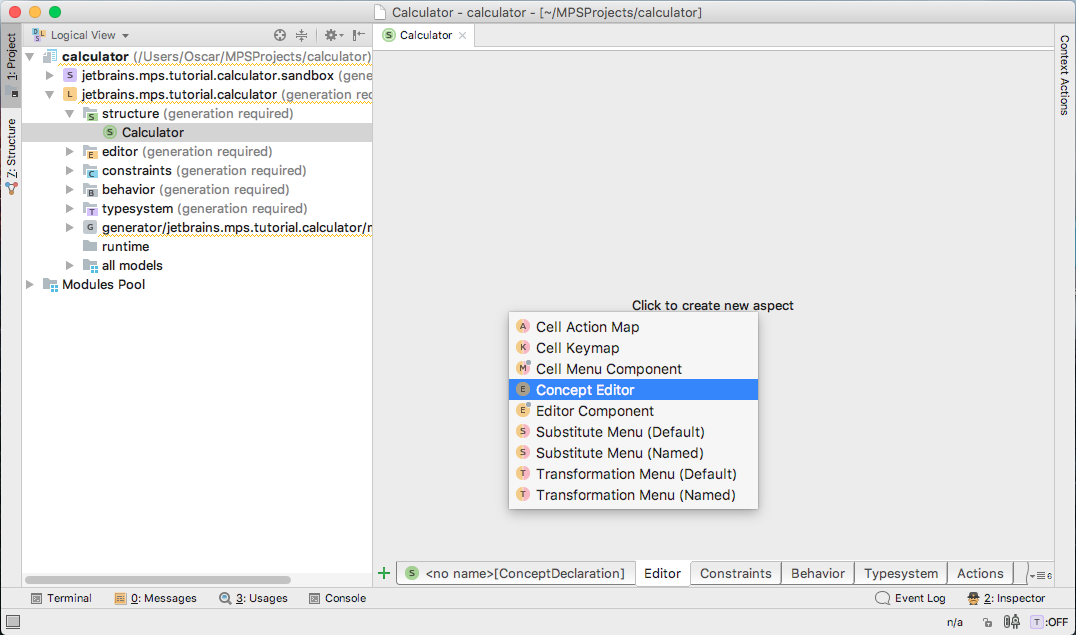Viewport: 1076px width, 635px height.
Task: Expand the Modules Pool node
Action: coord(30,284)
